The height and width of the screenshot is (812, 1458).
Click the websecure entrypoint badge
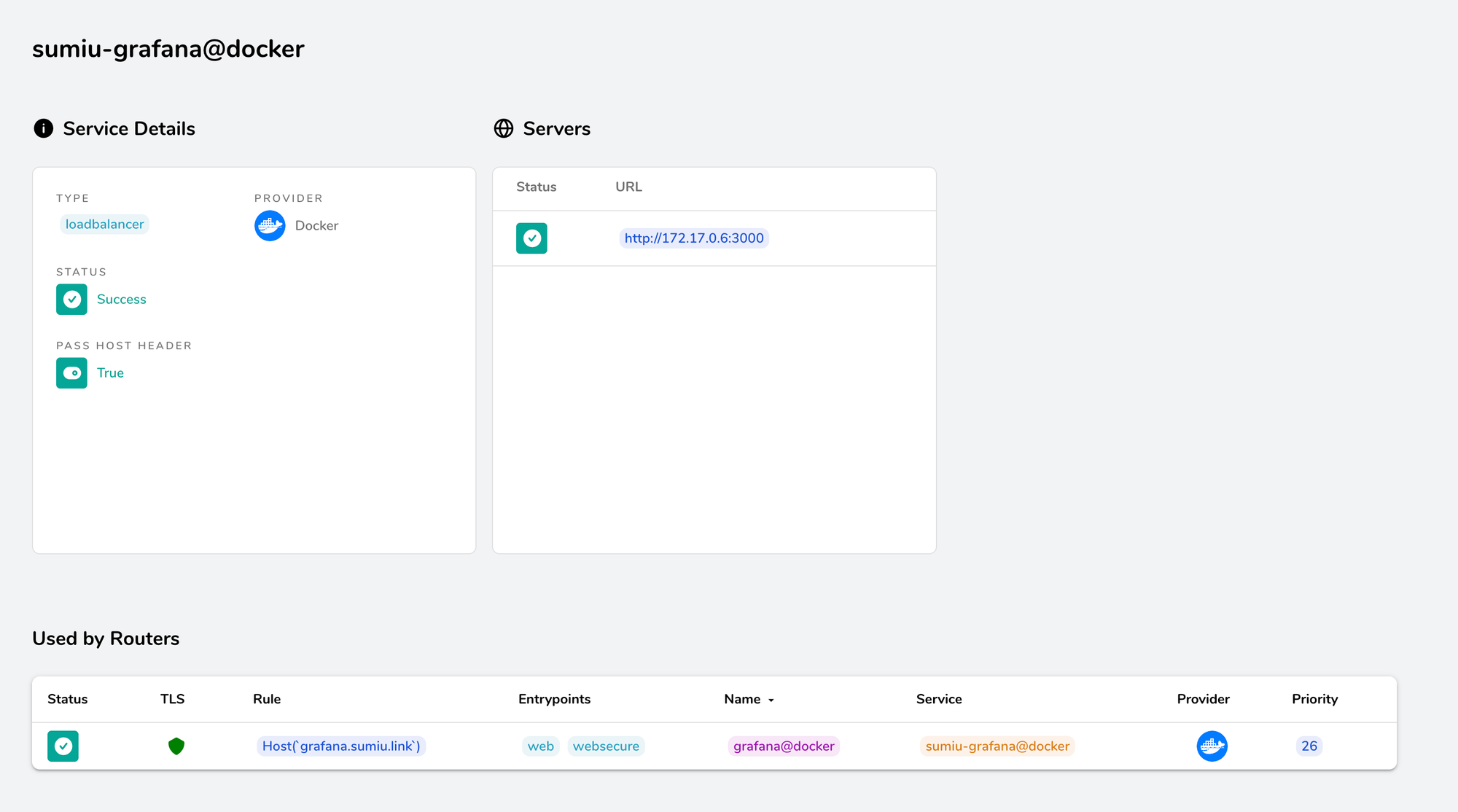[605, 746]
